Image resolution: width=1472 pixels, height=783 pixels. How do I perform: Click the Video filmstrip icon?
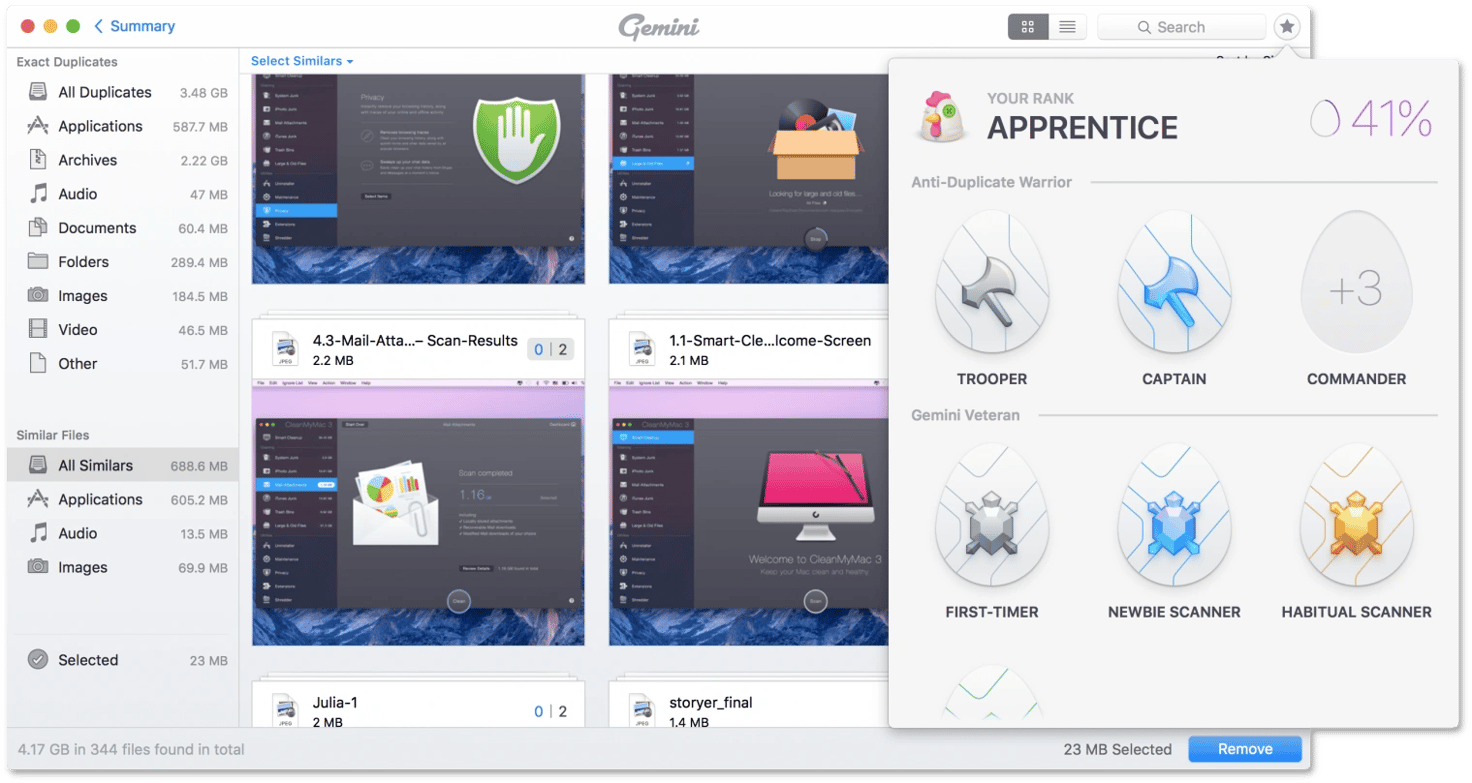click(38, 330)
